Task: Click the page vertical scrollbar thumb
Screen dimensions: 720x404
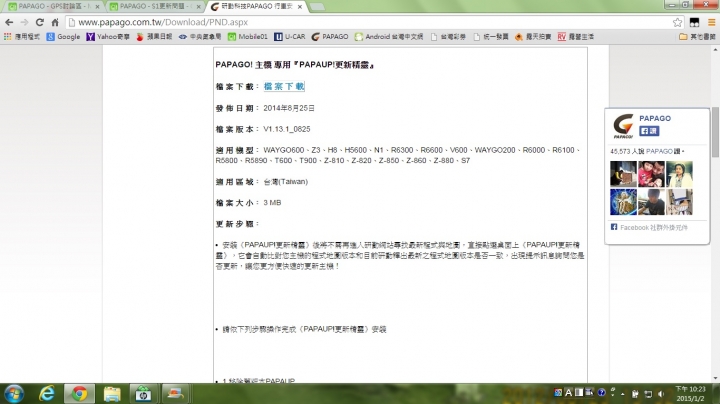Action: (715, 132)
